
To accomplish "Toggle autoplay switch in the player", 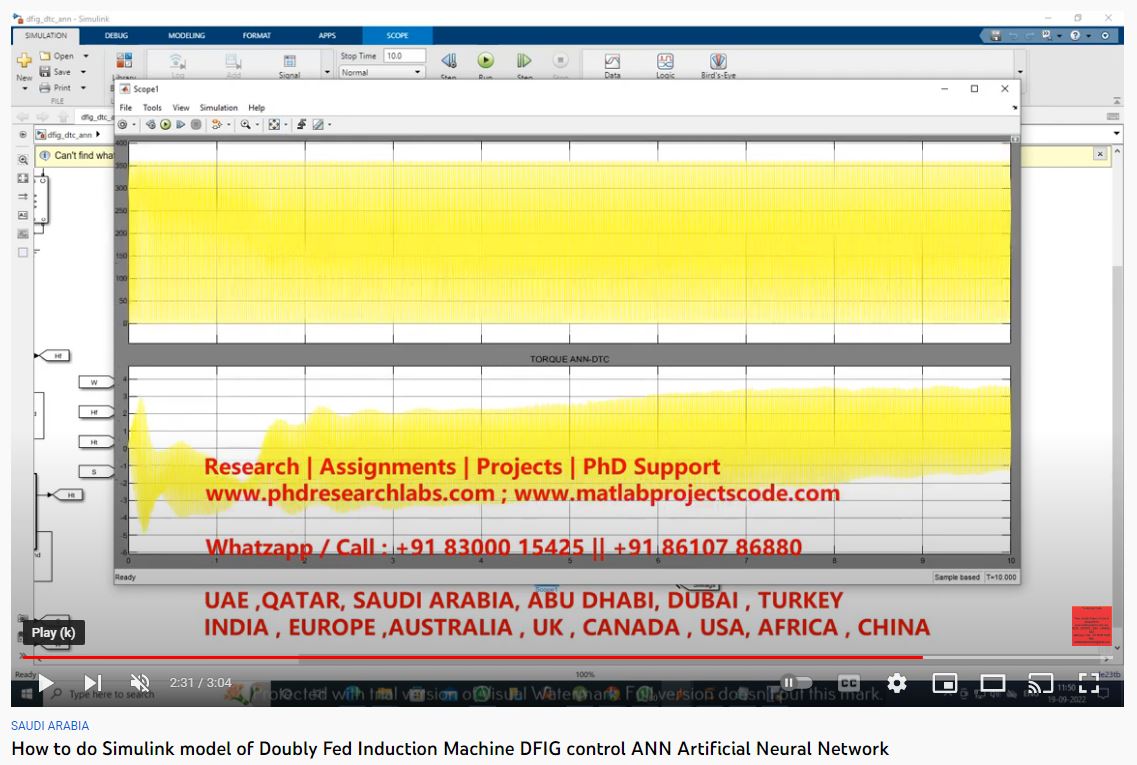I will (795, 683).
